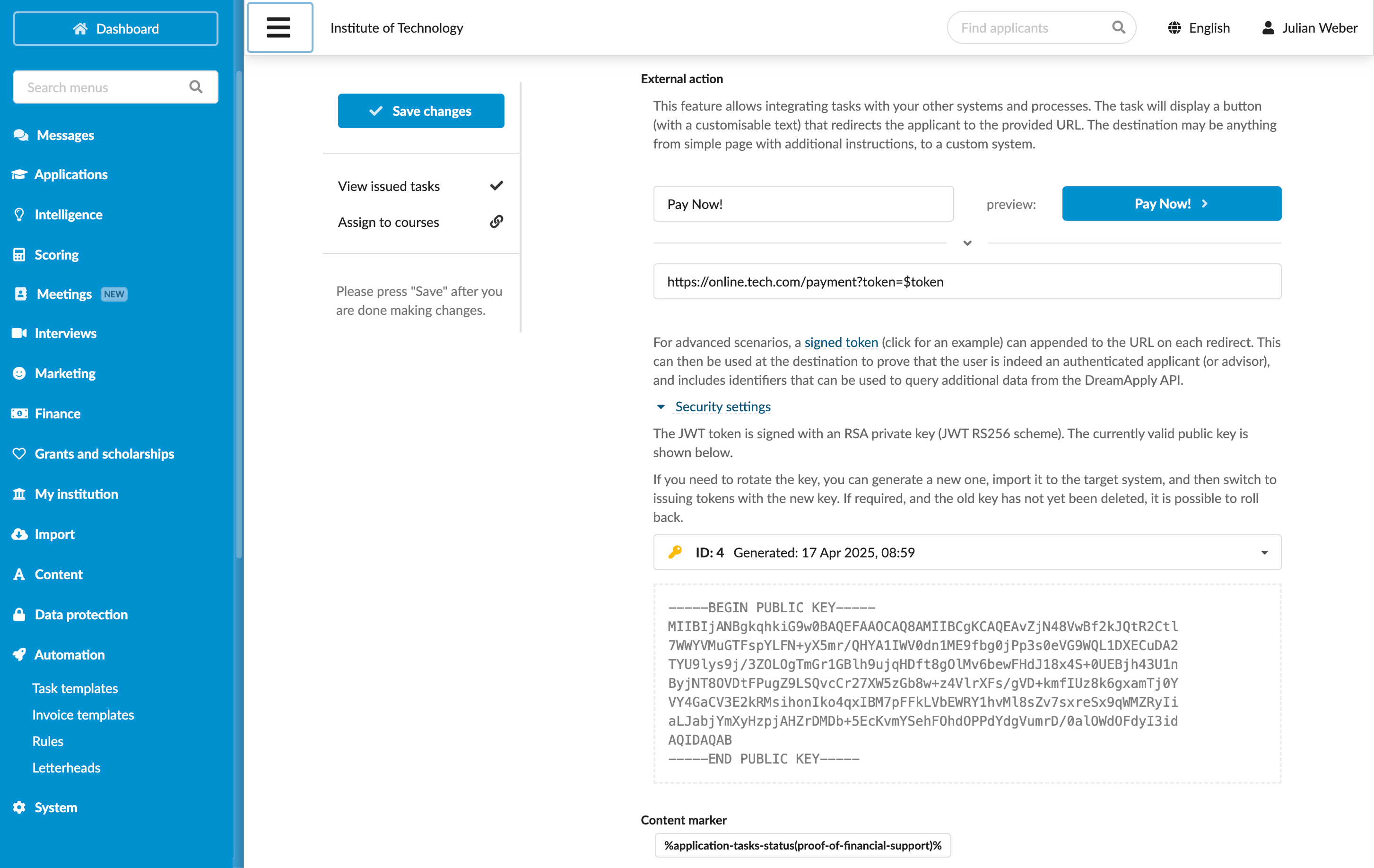The height and width of the screenshot is (868, 1374).
Task: Click the Search menus input field
Action: (115, 87)
